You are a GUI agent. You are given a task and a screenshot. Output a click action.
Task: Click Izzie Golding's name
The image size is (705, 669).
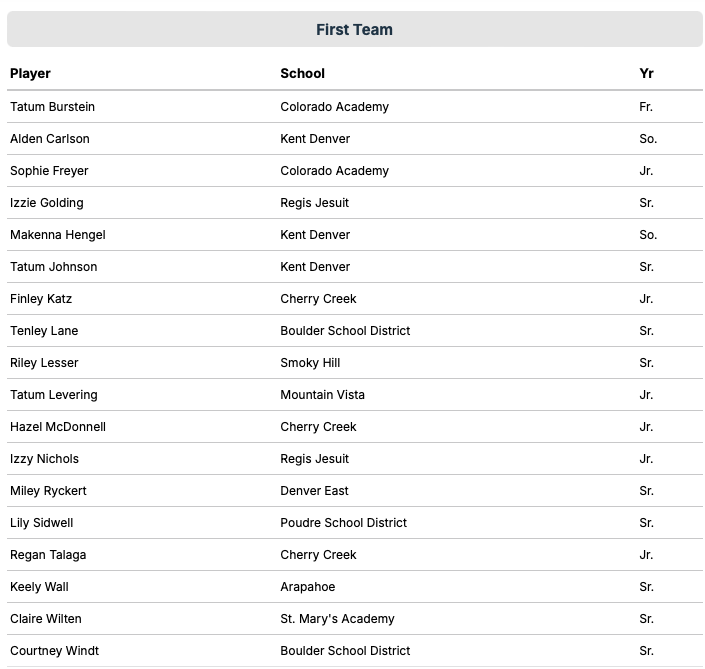(x=47, y=203)
